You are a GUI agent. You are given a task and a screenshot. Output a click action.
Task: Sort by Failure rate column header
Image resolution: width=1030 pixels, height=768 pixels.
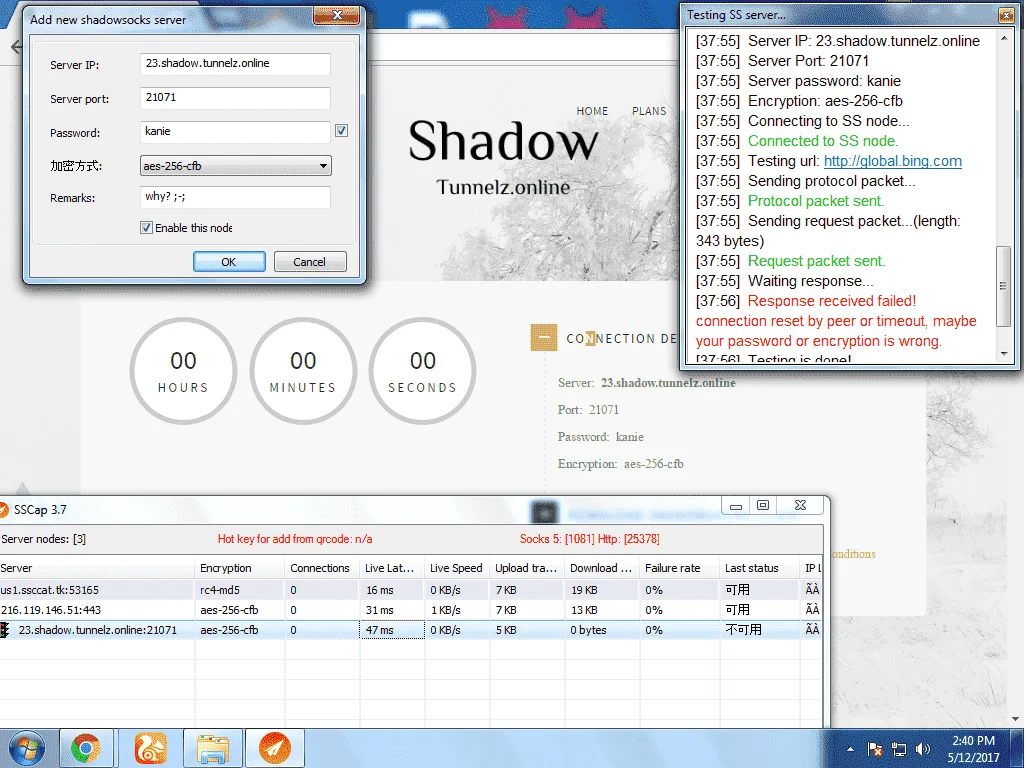(680, 568)
